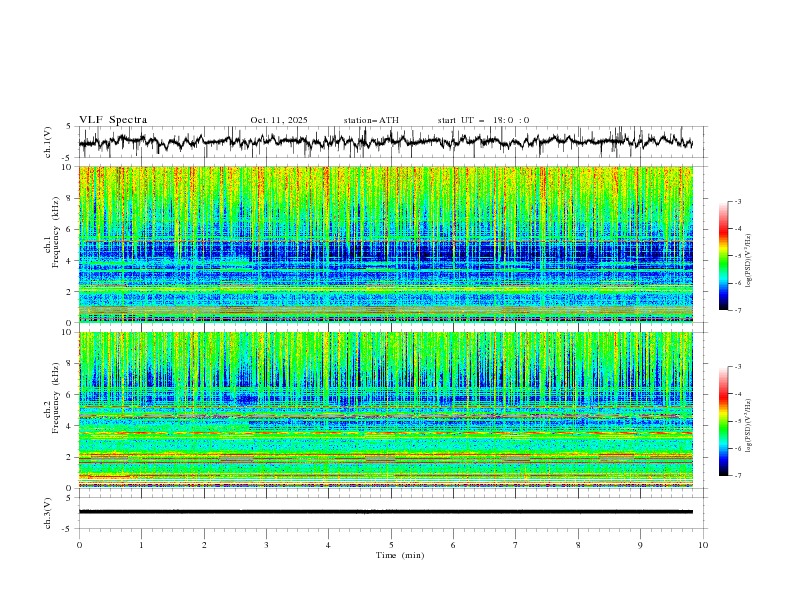The width and height of the screenshot is (792, 612).
Task: Click time axis tick label '7'
Action: click(516, 545)
